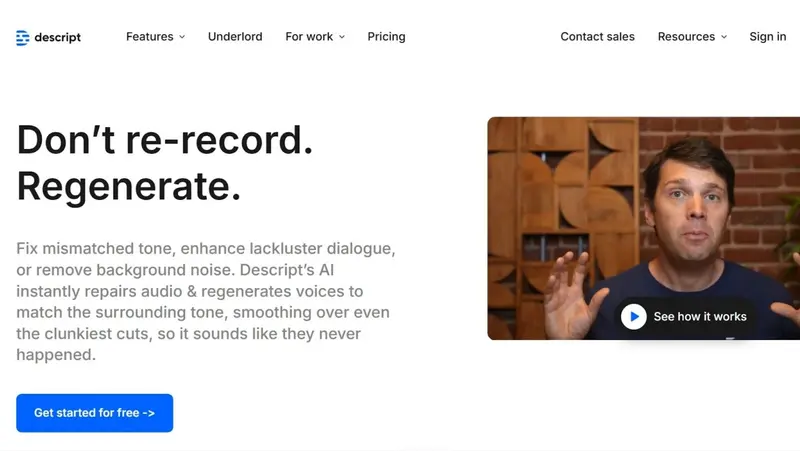This screenshot has width=800, height=451.
Task: Click the paragraph about fixing mismatched tone
Action: pos(206,301)
